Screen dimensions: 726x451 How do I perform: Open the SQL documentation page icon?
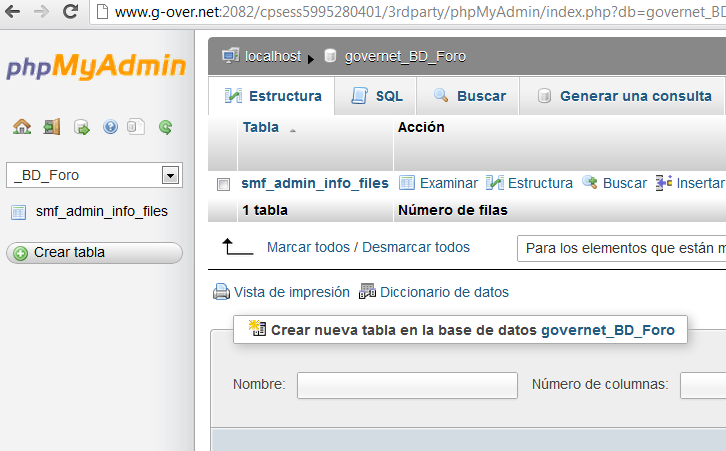coord(136,126)
